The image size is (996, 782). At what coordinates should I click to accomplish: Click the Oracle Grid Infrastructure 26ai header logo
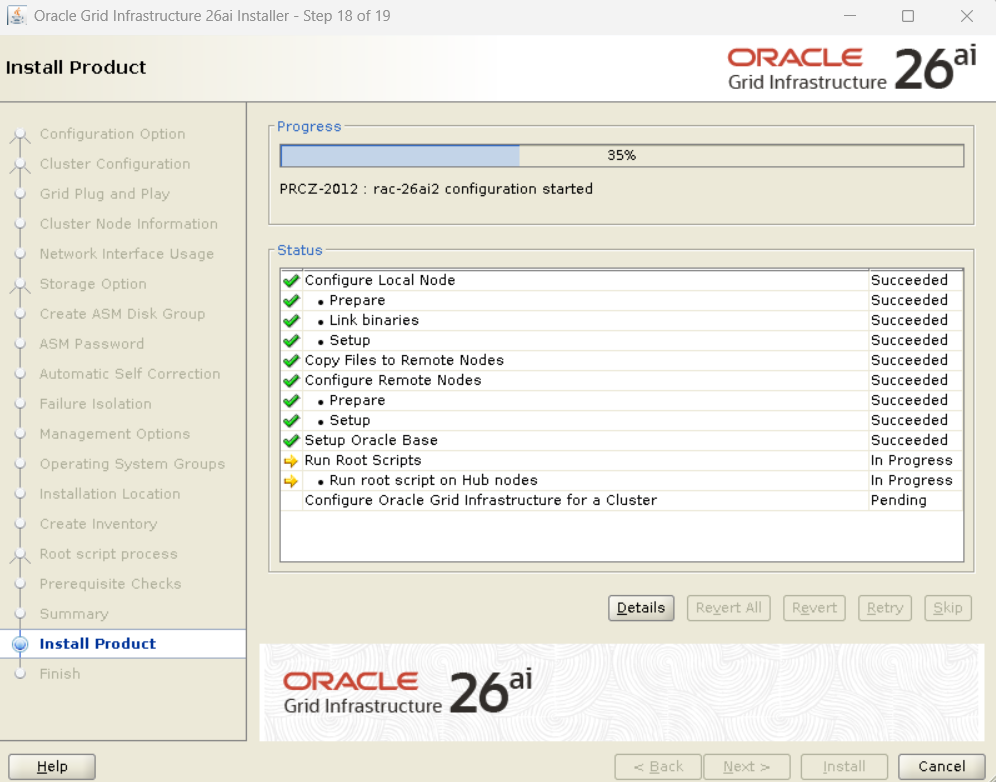click(x=851, y=69)
